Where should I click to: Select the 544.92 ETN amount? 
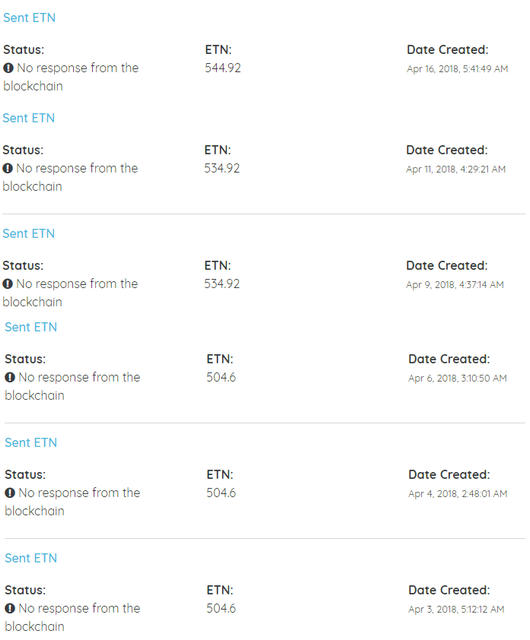pos(223,68)
